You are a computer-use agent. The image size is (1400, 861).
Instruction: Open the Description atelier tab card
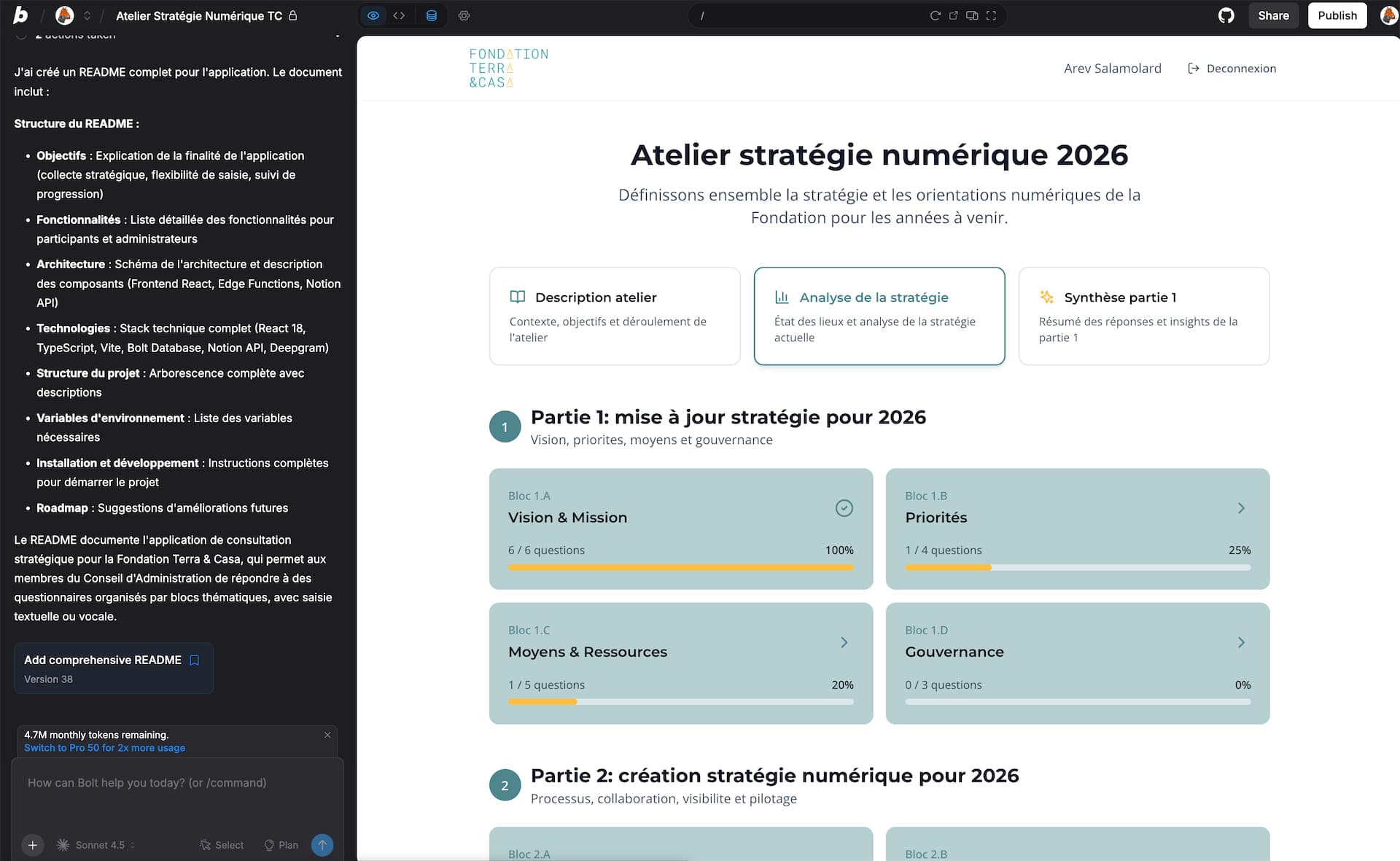(615, 316)
